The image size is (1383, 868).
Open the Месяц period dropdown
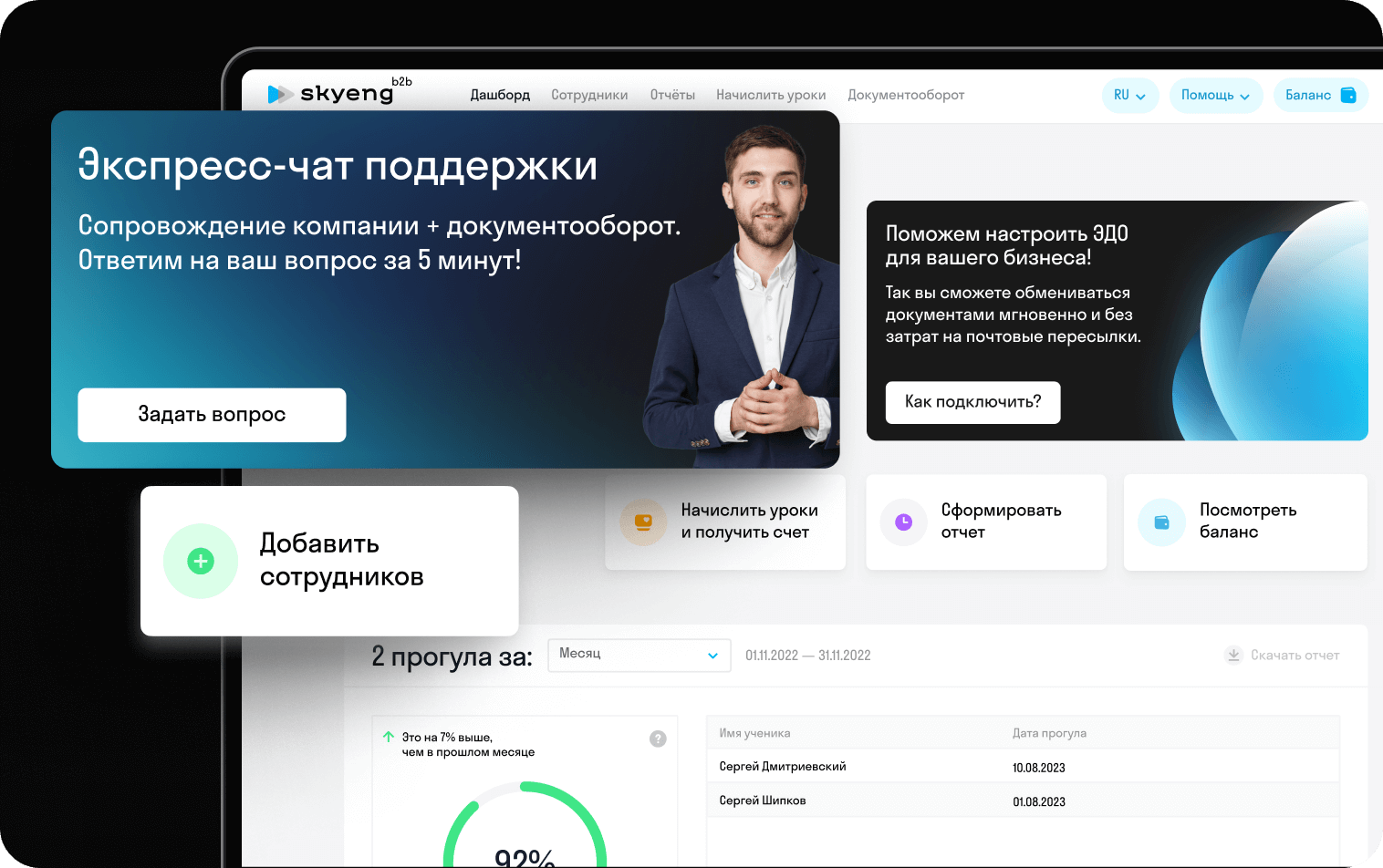click(640, 655)
